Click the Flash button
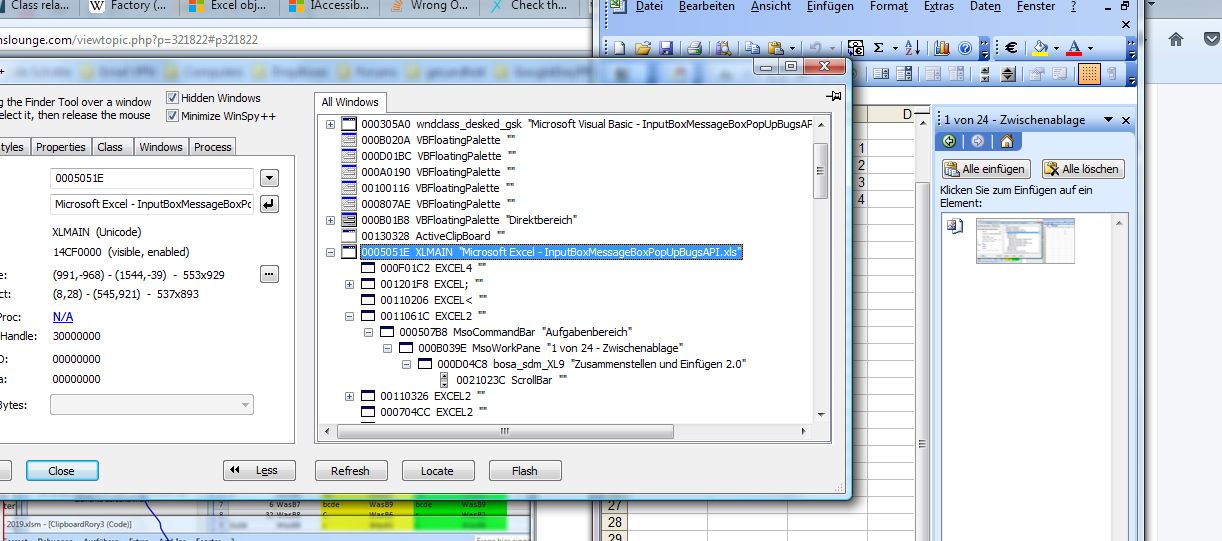 point(525,471)
